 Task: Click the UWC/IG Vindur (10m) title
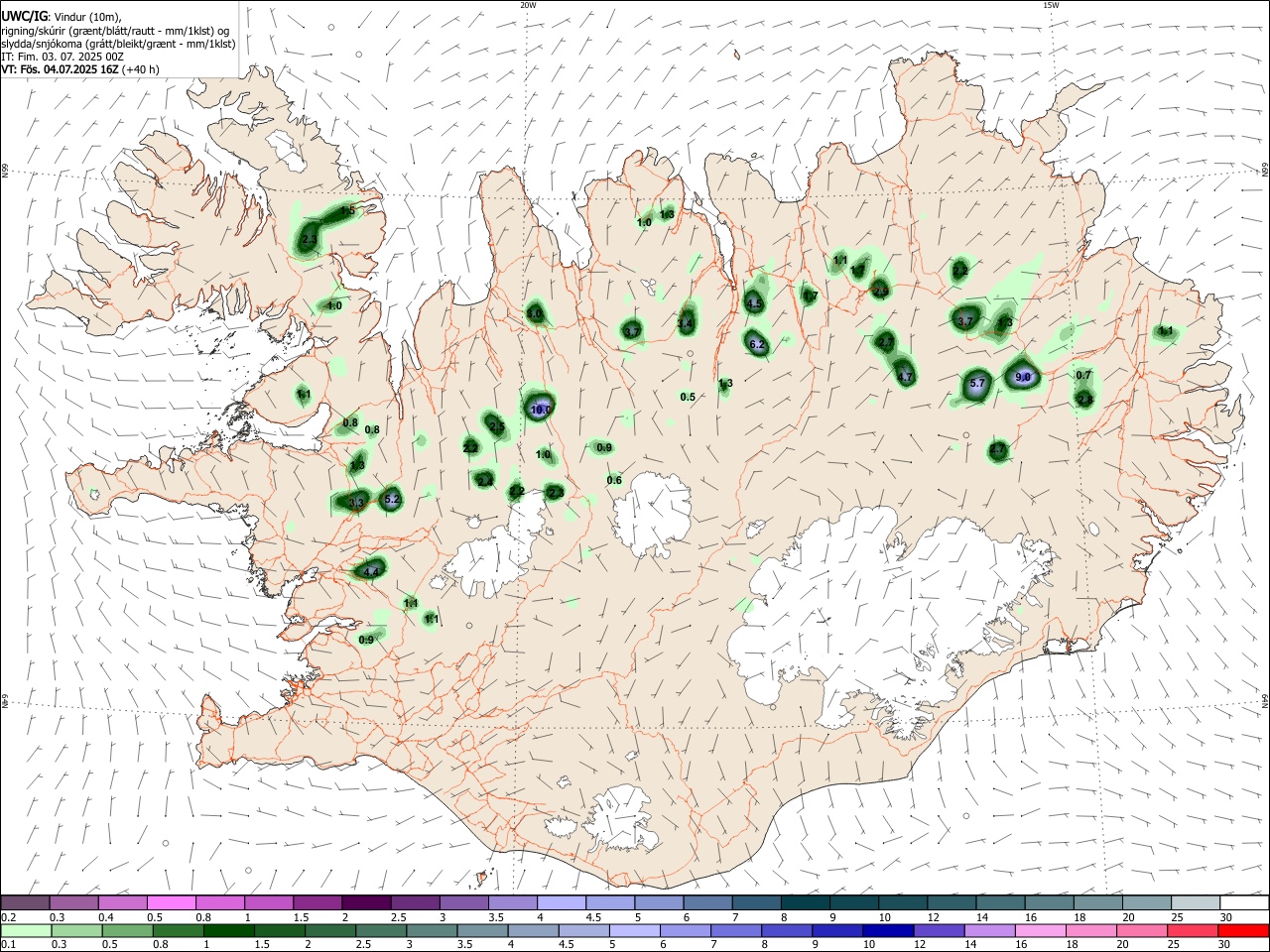coord(61,17)
